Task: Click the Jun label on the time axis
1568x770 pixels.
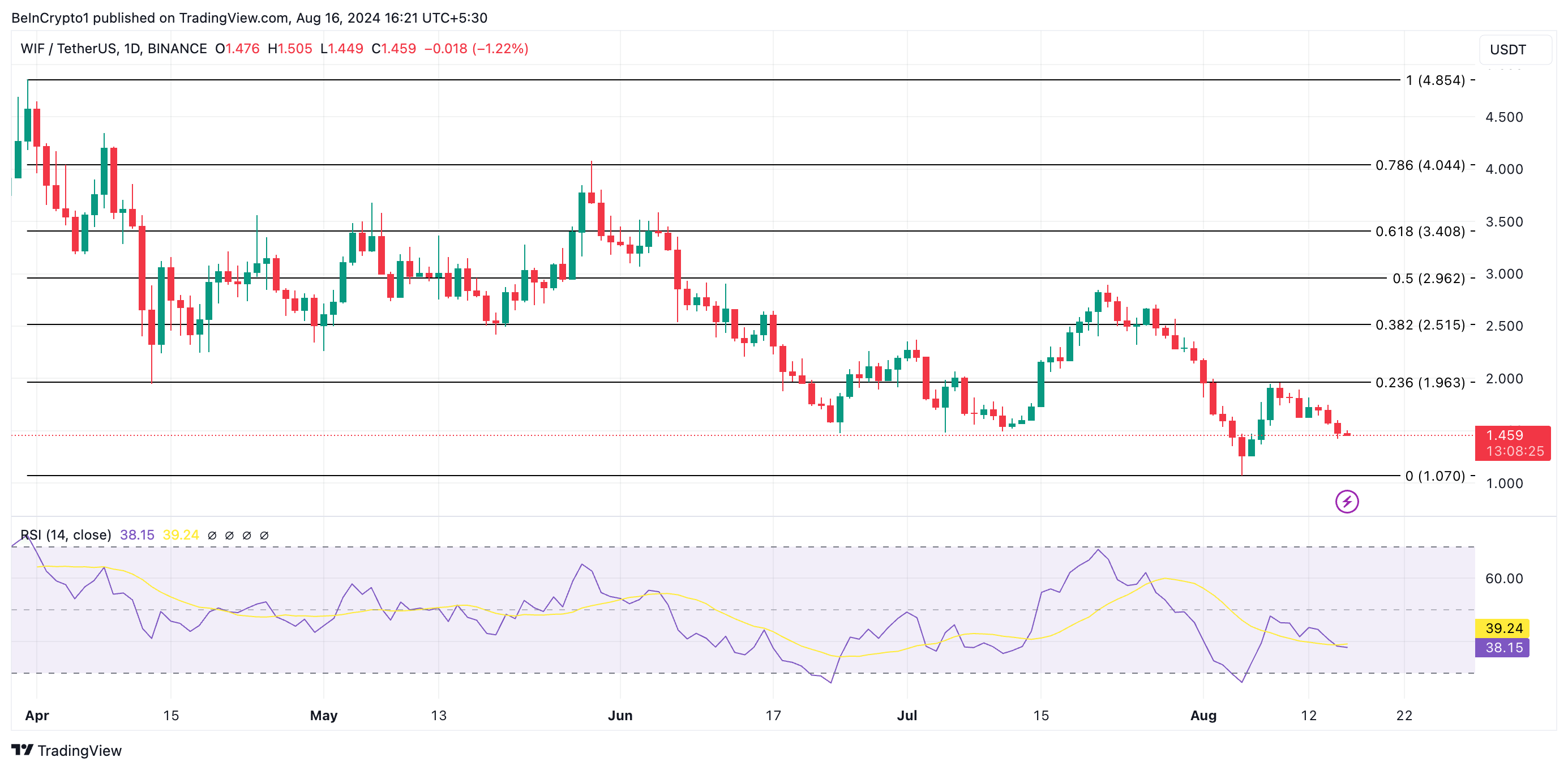Action: coord(620,715)
